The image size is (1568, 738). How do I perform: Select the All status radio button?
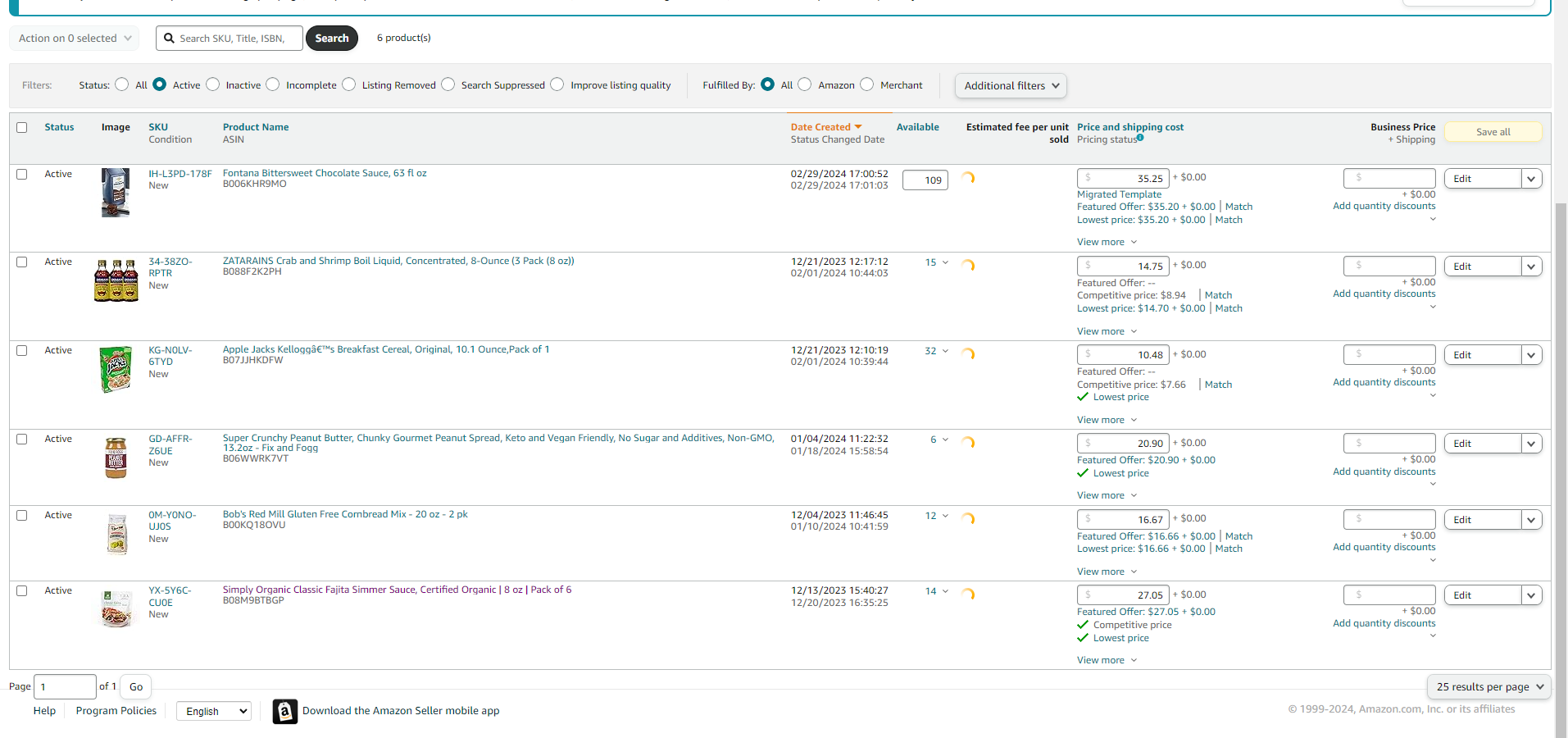122,84
